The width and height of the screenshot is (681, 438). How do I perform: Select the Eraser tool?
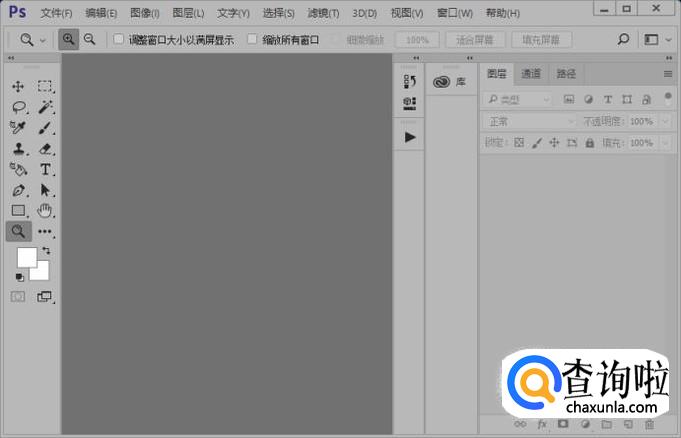45,149
